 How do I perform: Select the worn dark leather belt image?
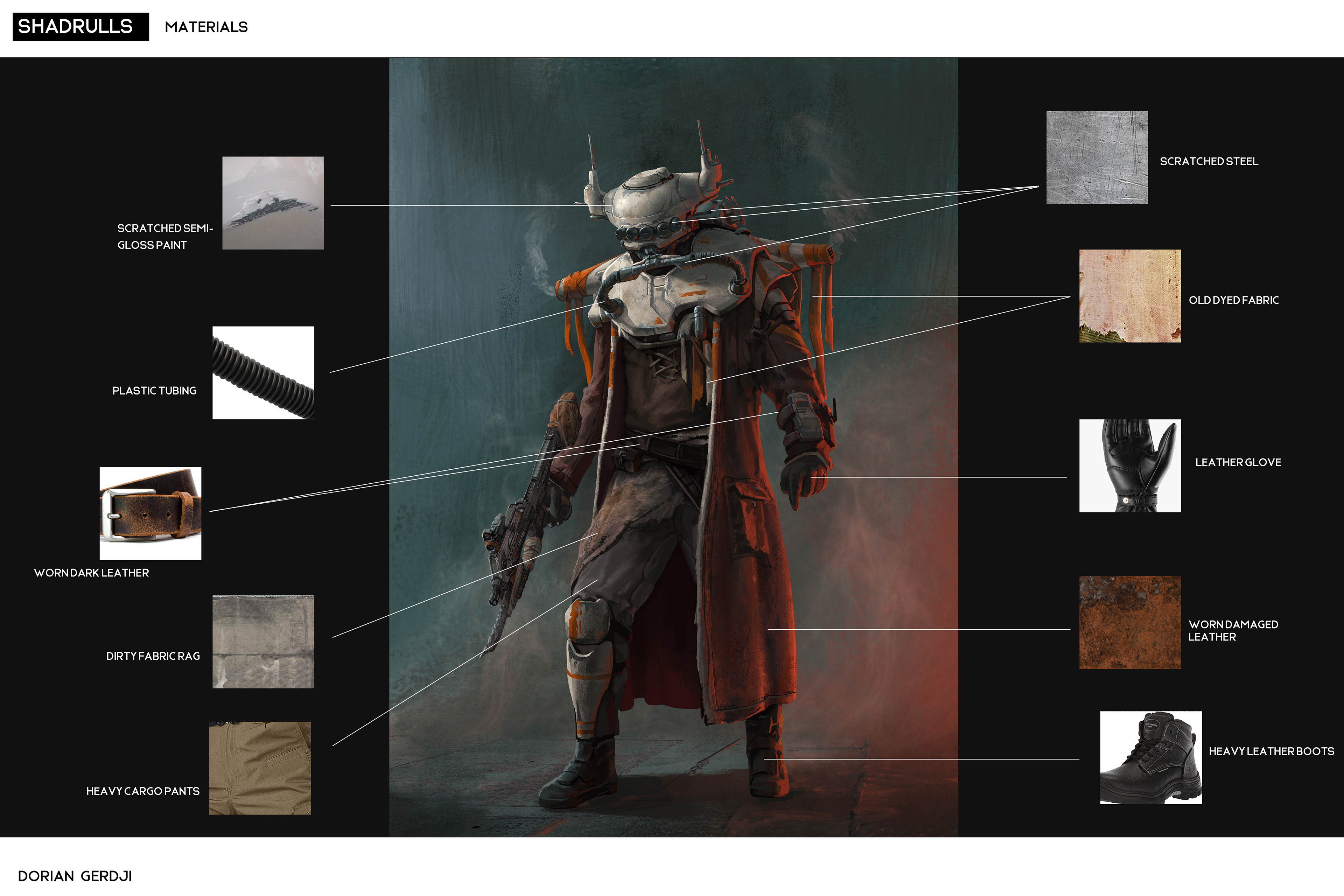150,513
